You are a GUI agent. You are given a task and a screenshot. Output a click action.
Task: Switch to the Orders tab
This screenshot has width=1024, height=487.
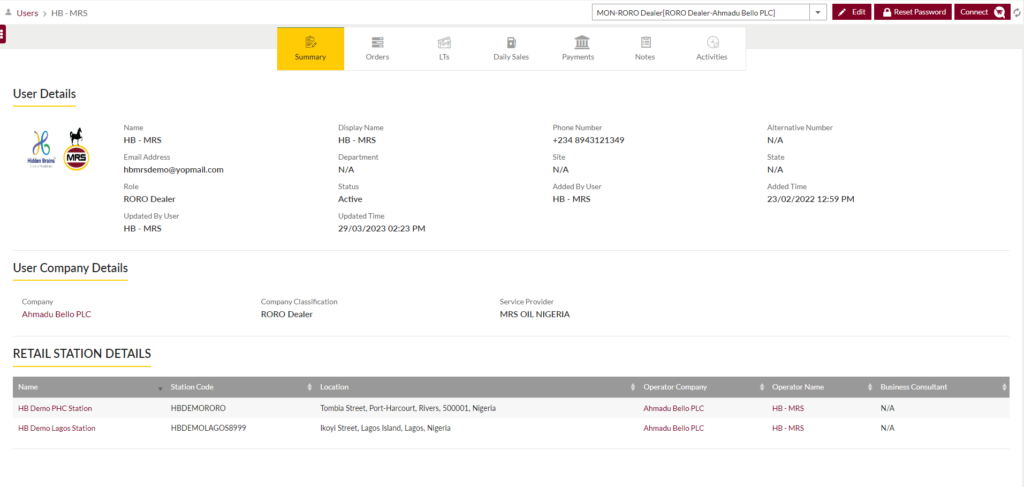tap(377, 49)
